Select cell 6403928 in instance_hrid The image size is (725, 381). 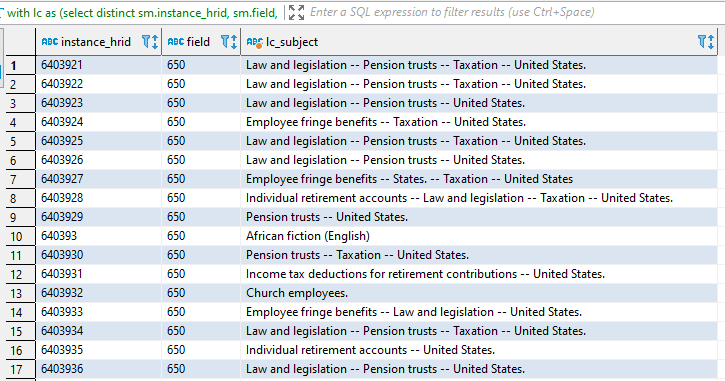coord(98,198)
